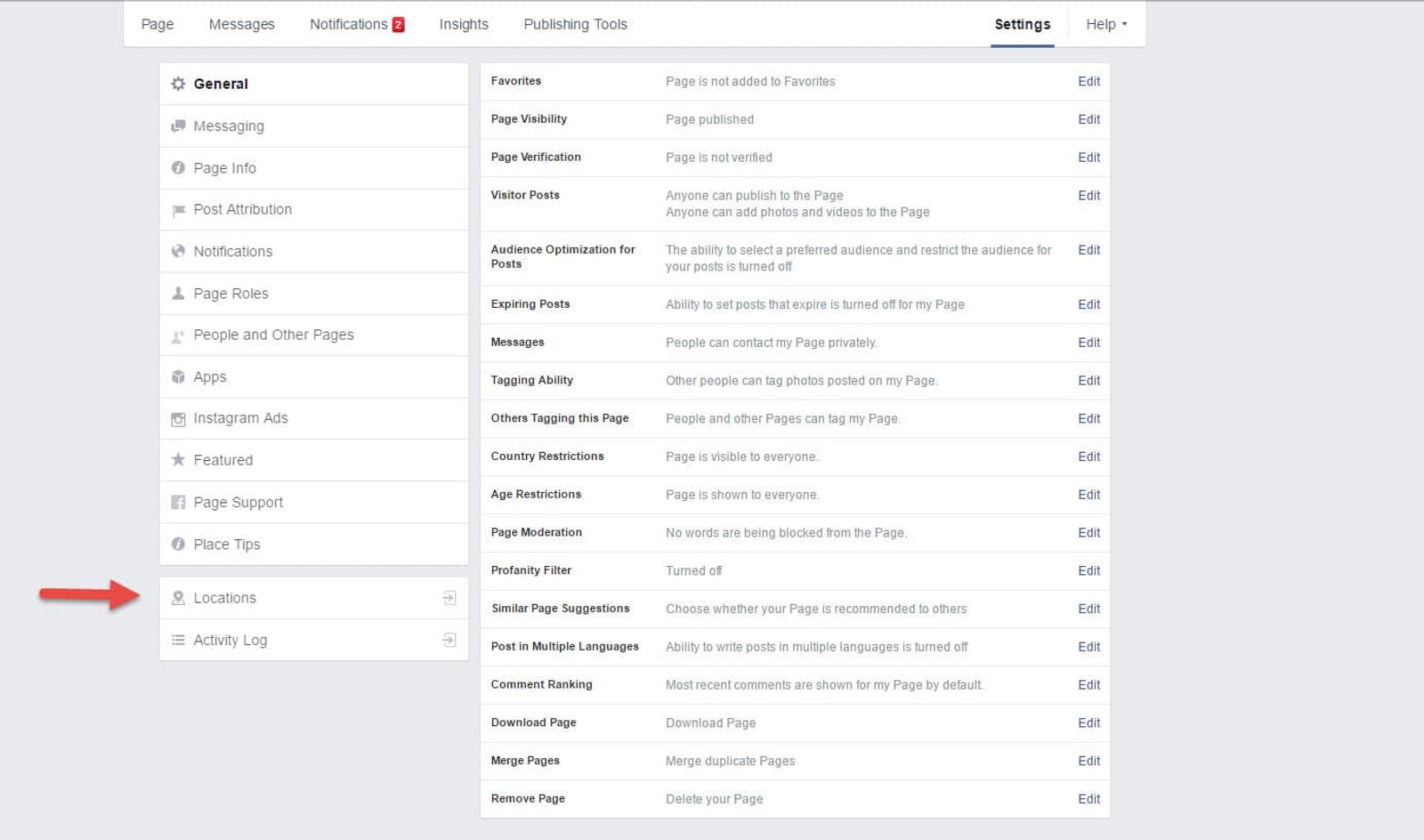1424x840 pixels.
Task: Click 'Similar Page Suggestions' row label
Action: [560, 609]
